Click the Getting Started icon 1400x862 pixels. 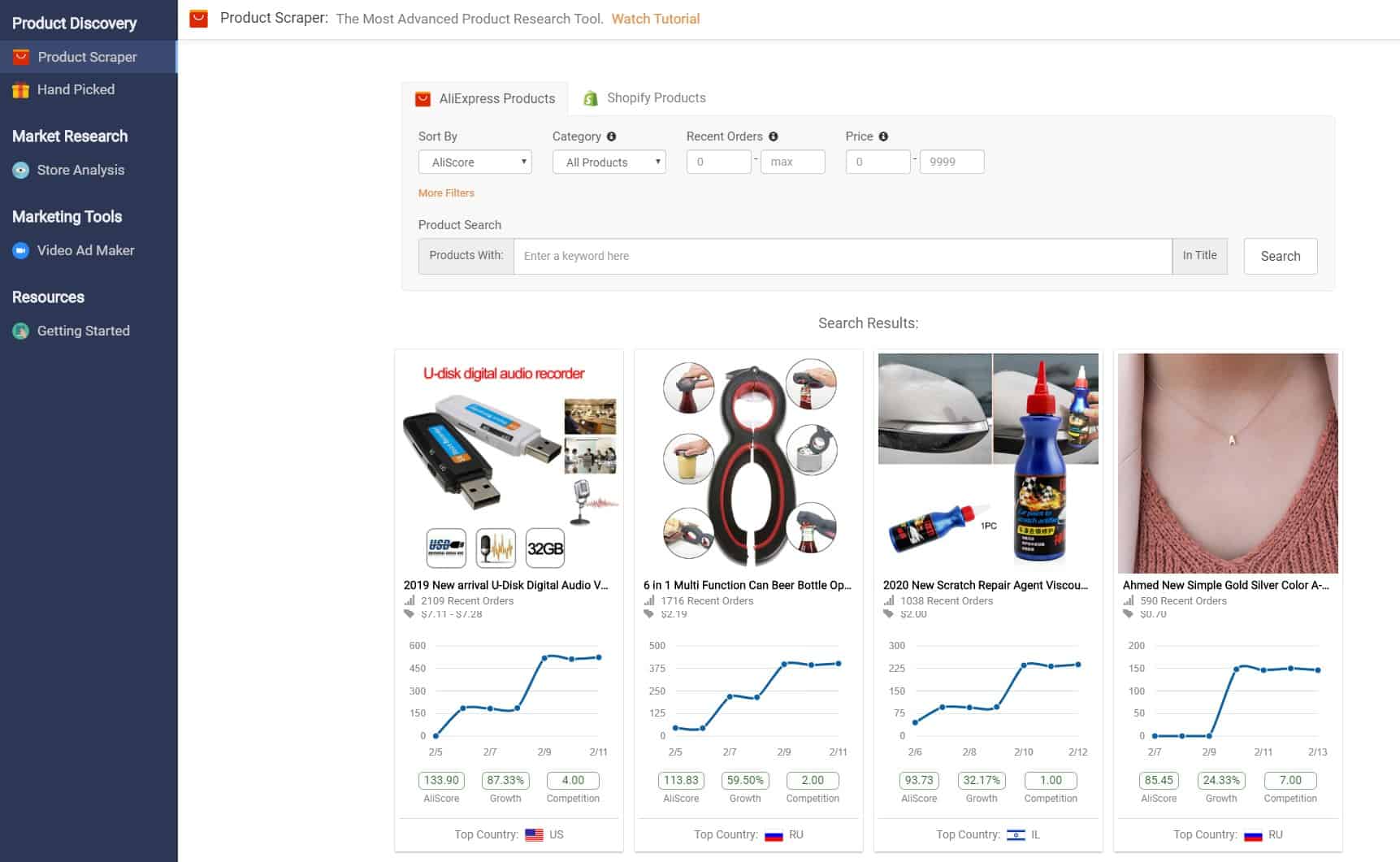click(21, 331)
